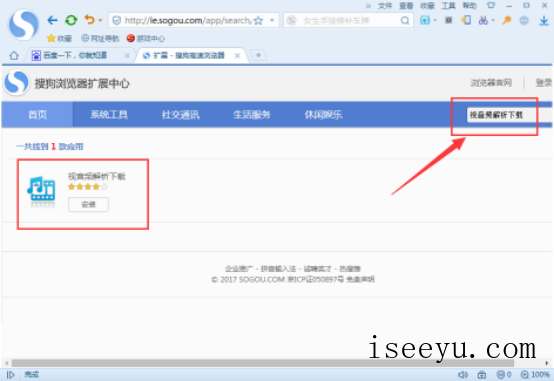Select the 生活服务 category
The width and height of the screenshot is (554, 381).
pyautogui.click(x=252, y=115)
